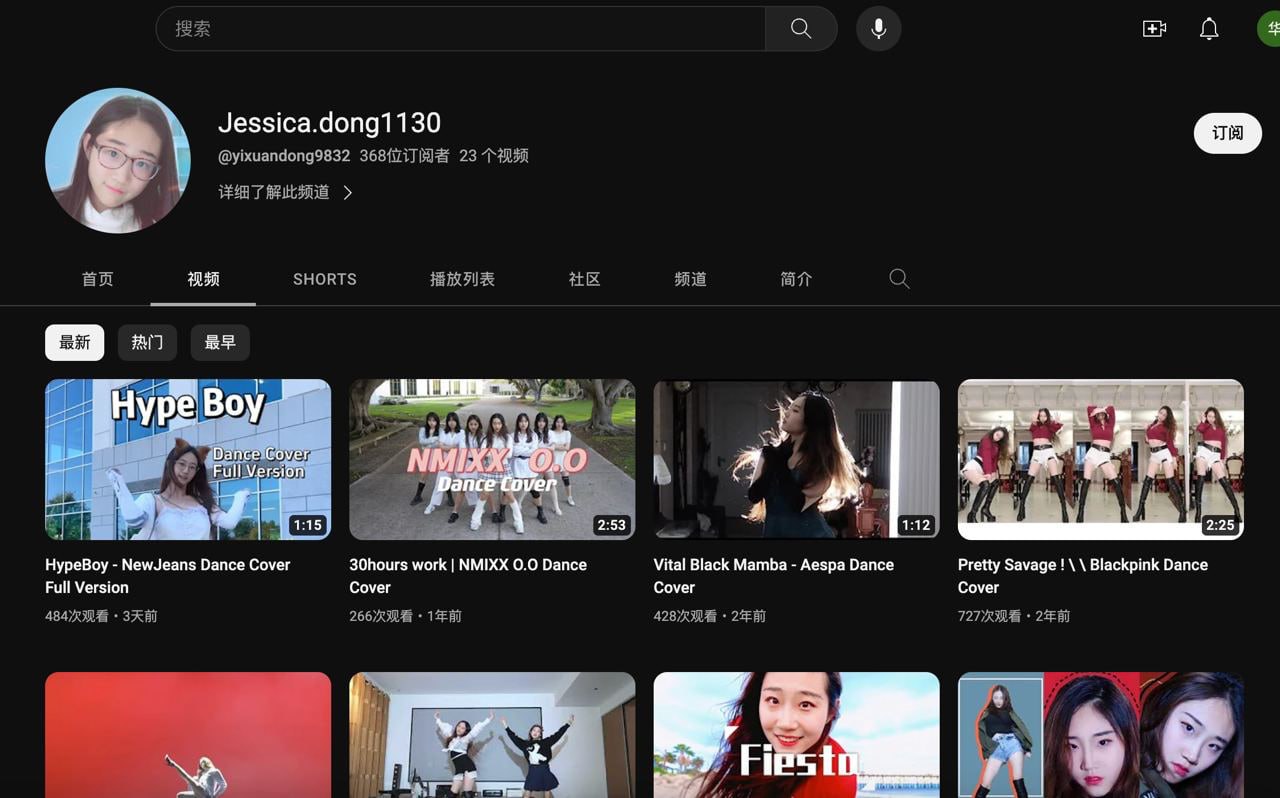The height and width of the screenshot is (798, 1280).
Task: Open the Hype Boy video thumbnail
Action: (188, 459)
